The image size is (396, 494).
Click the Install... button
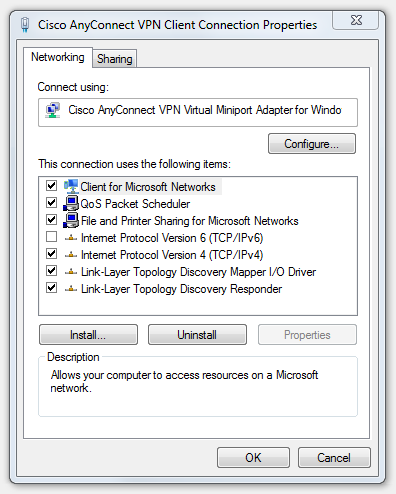pos(88,335)
